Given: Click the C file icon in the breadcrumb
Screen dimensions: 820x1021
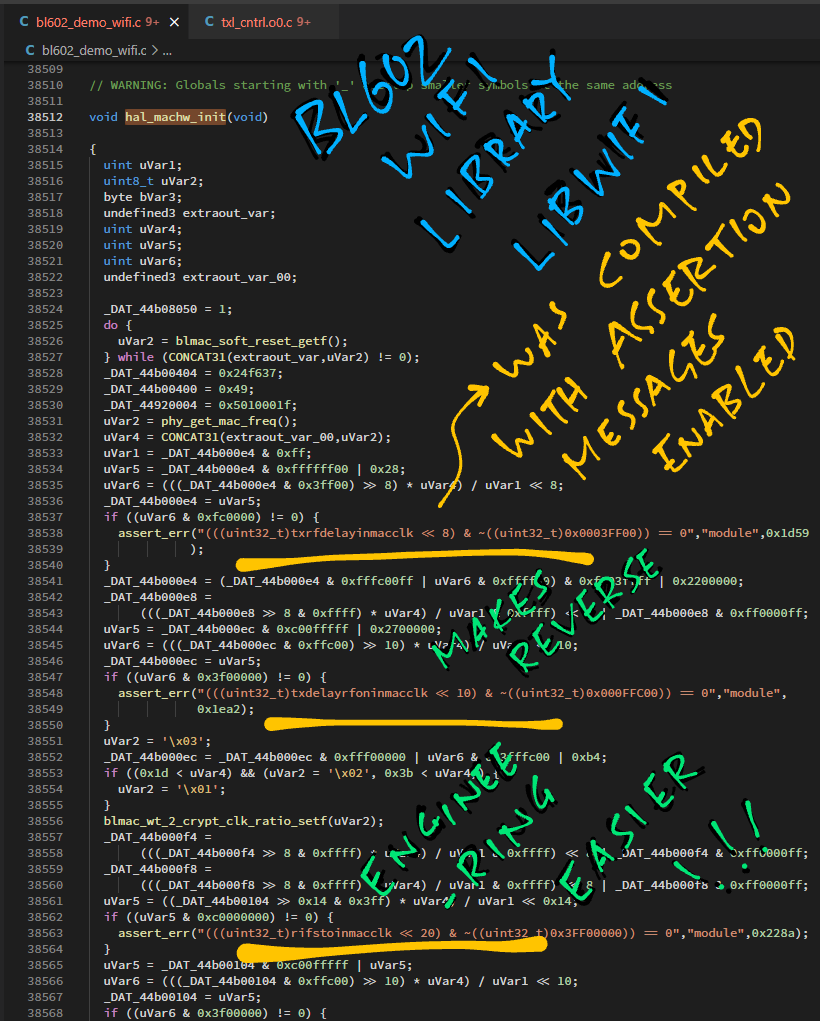Looking at the screenshot, I should click(x=30, y=49).
